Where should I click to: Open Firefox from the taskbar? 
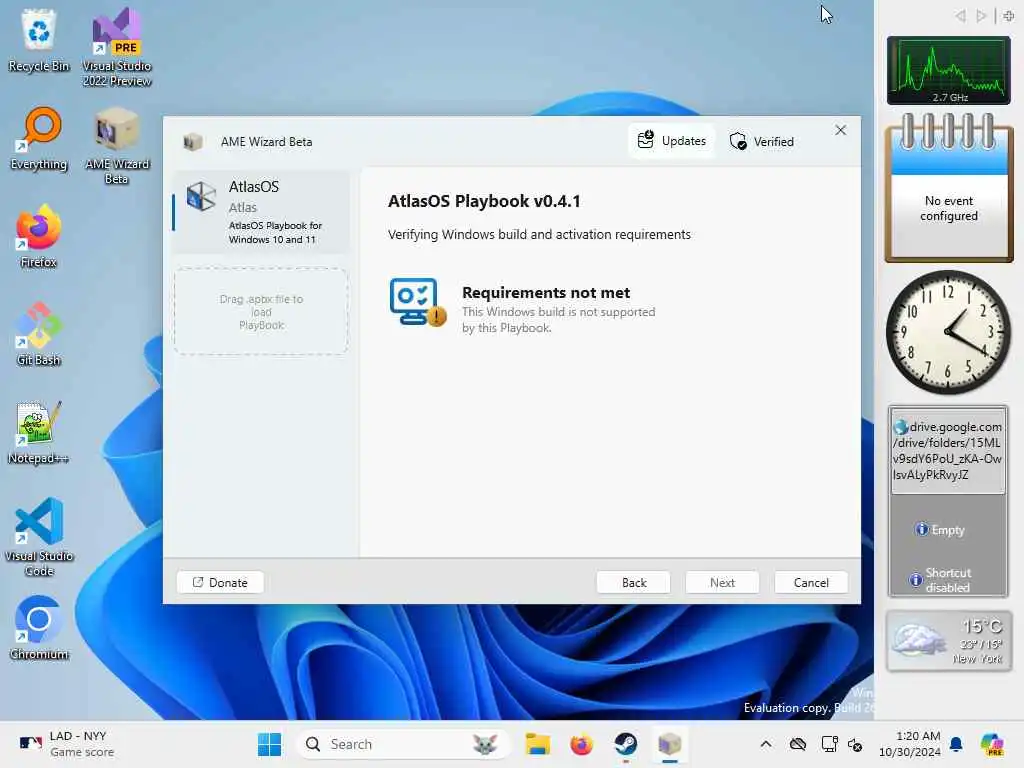tap(581, 744)
